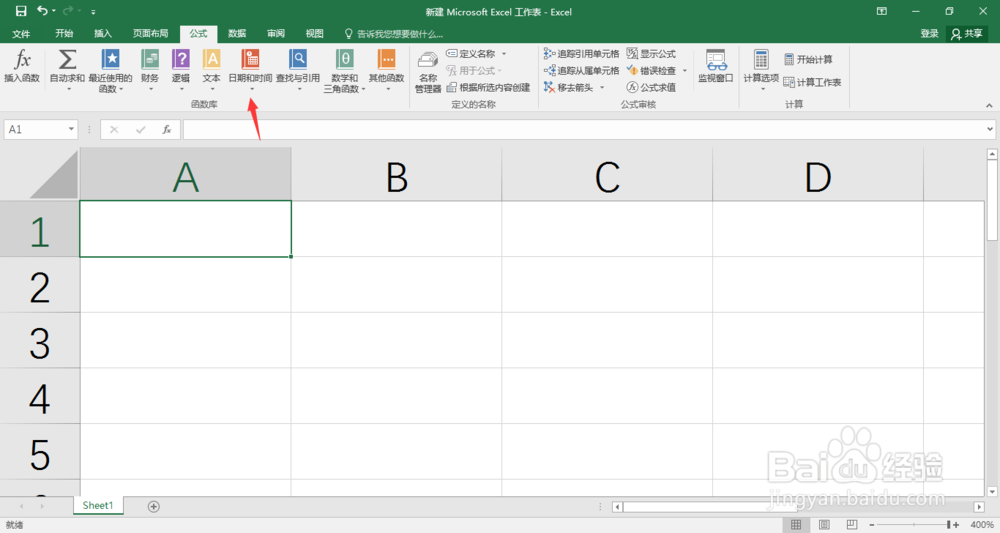Click cell C2
This screenshot has height=533, width=1000.
607,285
